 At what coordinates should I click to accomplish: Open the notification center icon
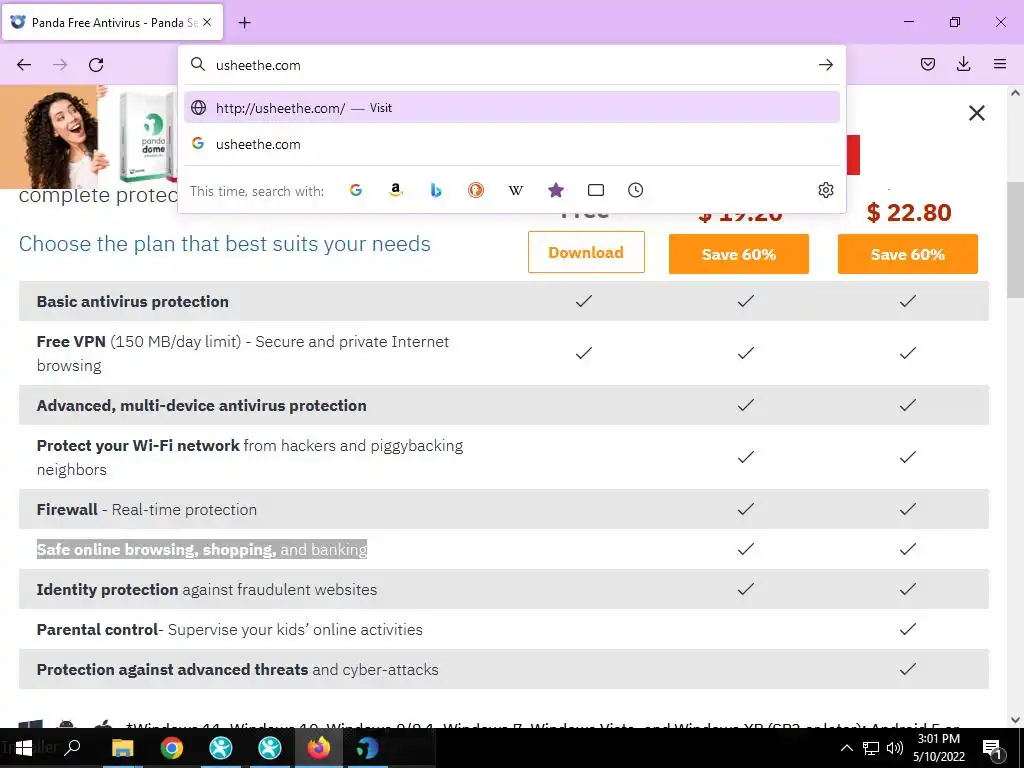[992, 749]
